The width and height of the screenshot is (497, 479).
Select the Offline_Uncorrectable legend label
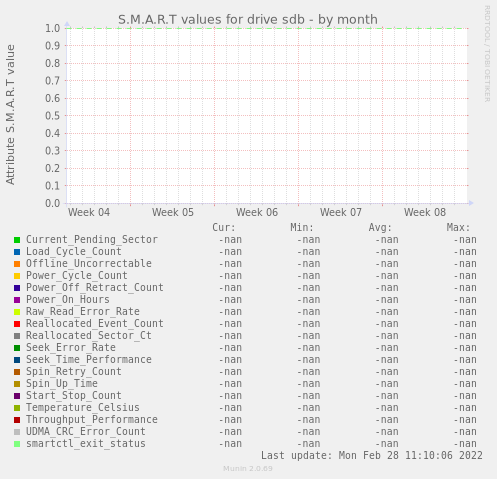89,264
